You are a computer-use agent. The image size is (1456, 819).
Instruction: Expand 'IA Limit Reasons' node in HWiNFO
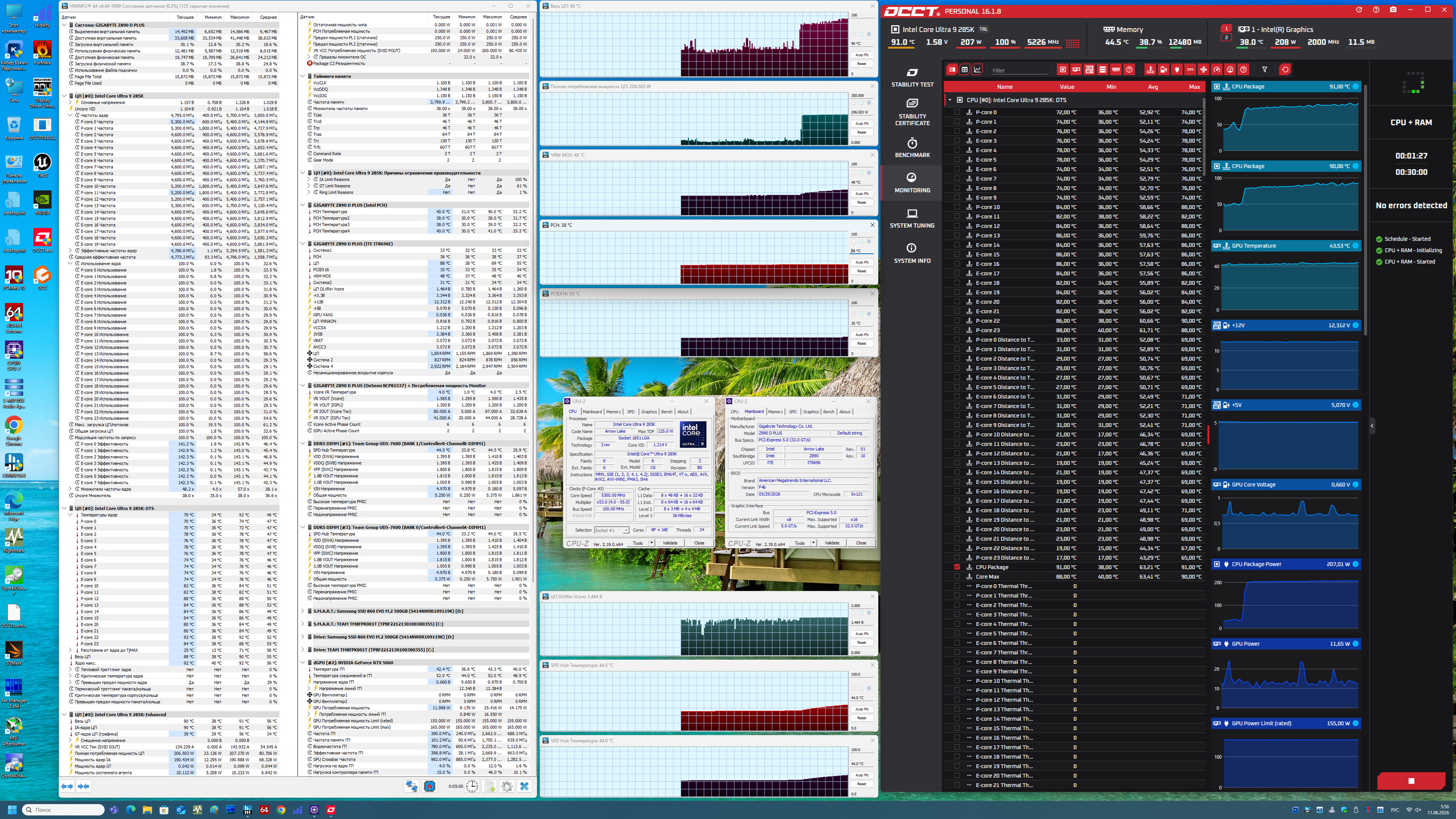tap(309, 180)
